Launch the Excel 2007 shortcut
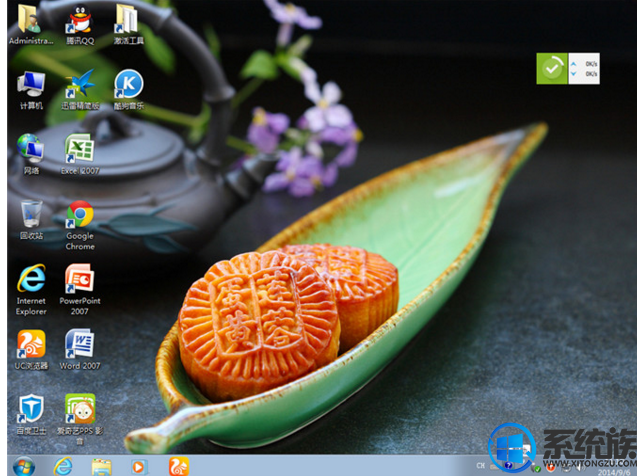637x476 pixels. click(80, 154)
